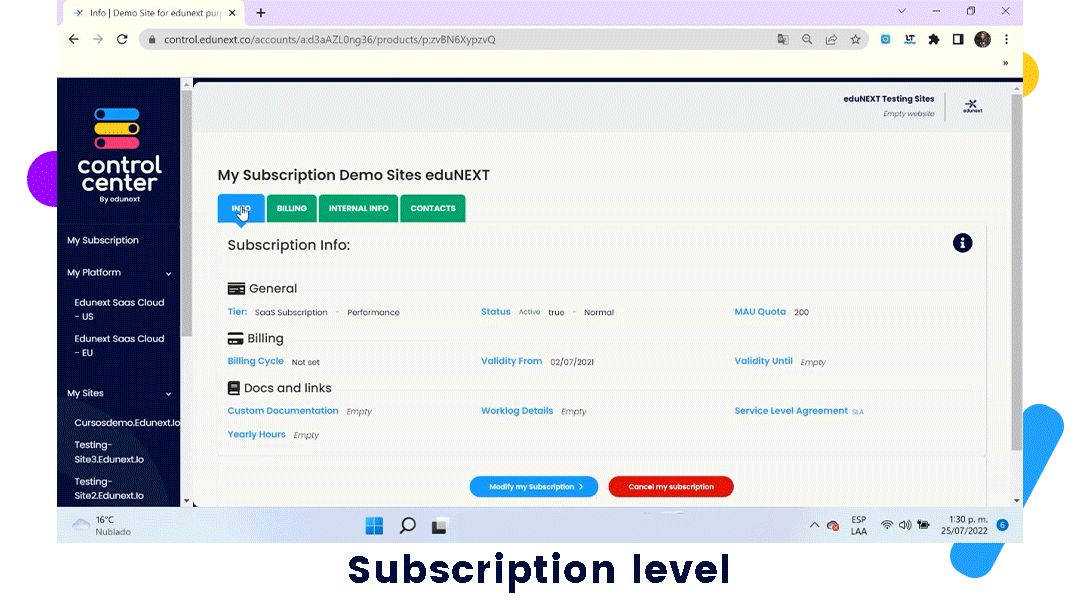Collapse the My Platform section chevron
The image size is (1080, 601).
tap(168, 273)
